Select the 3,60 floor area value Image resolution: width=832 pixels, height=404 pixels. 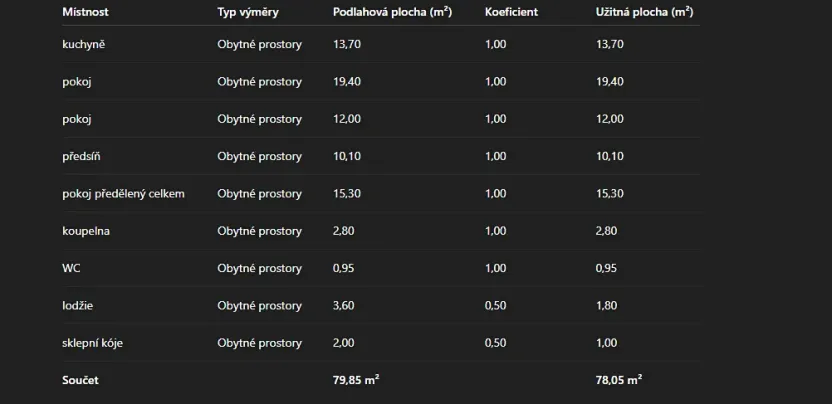(344, 305)
